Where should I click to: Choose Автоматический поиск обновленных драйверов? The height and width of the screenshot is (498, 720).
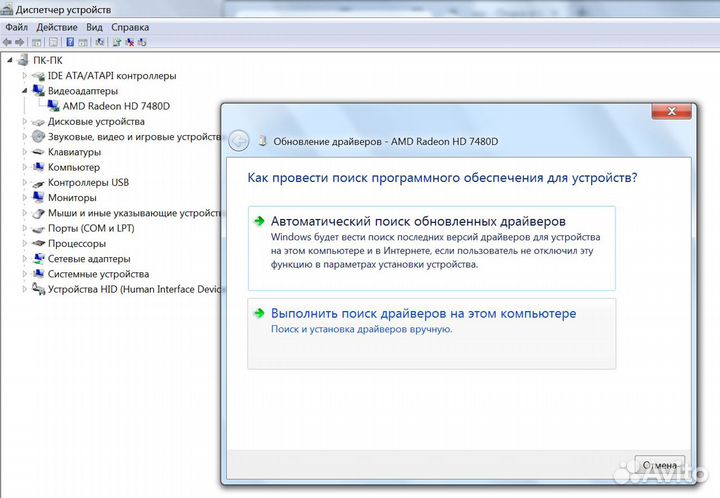(x=418, y=221)
